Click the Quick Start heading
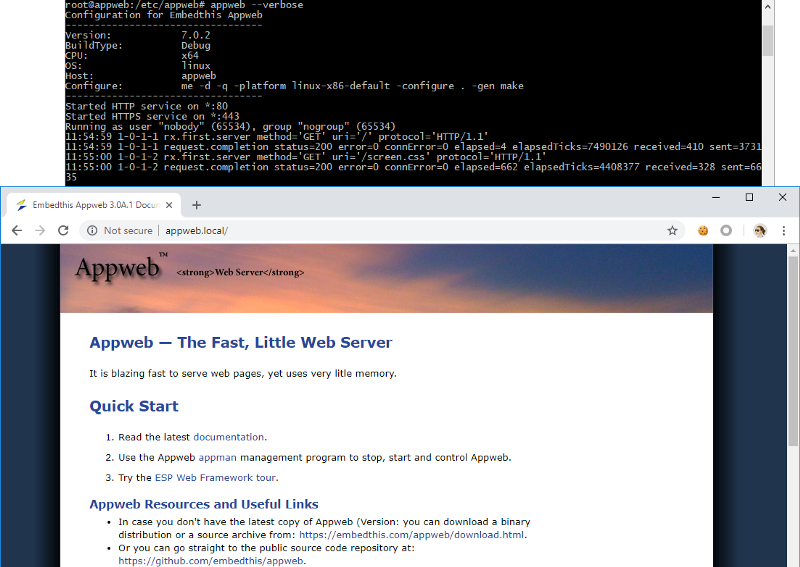The image size is (800, 567). 134,406
